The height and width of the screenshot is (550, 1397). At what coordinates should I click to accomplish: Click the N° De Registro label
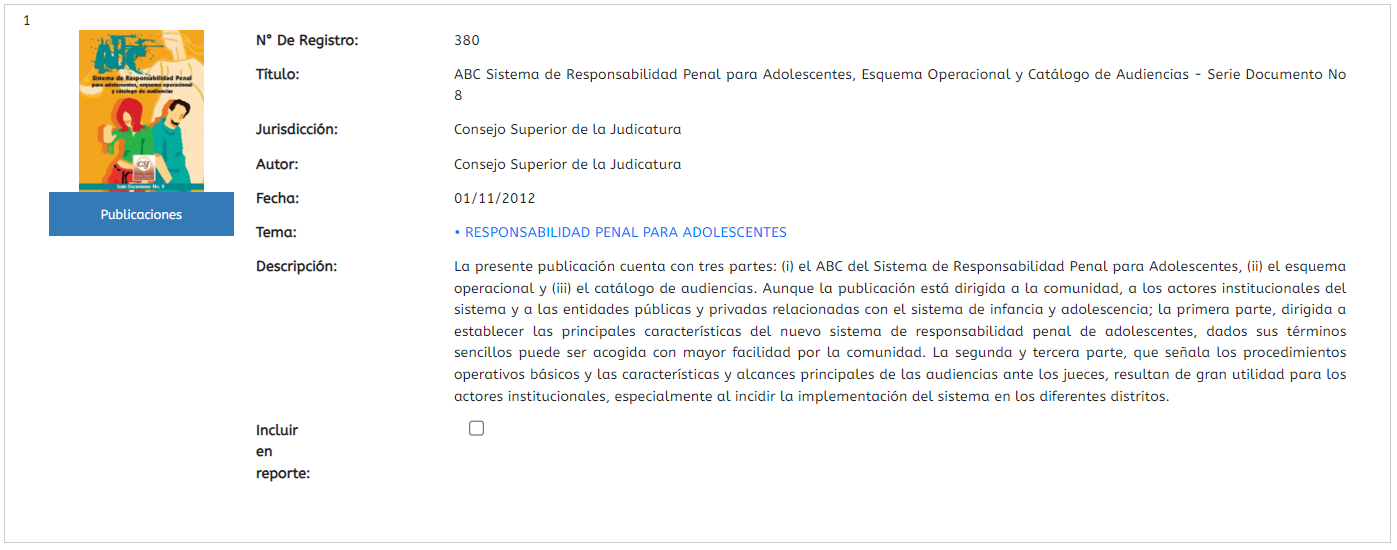[307, 40]
